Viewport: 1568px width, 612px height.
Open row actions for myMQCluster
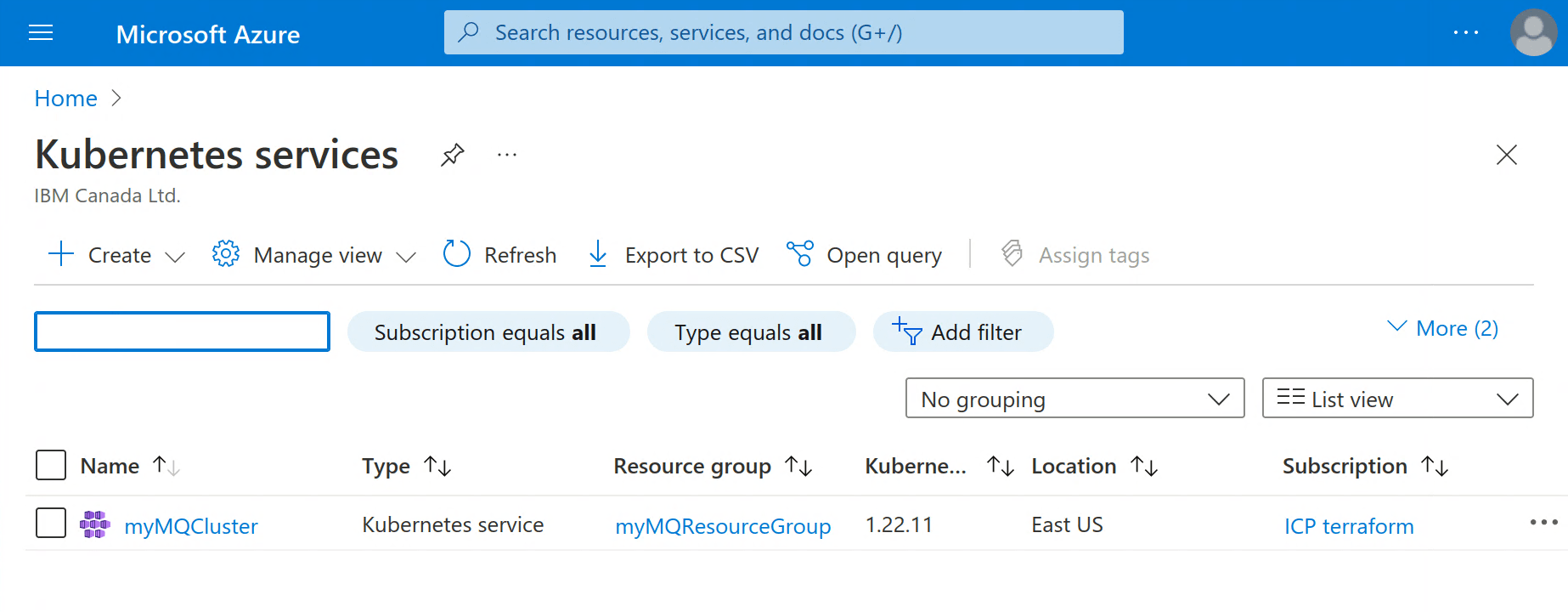coord(1543,522)
